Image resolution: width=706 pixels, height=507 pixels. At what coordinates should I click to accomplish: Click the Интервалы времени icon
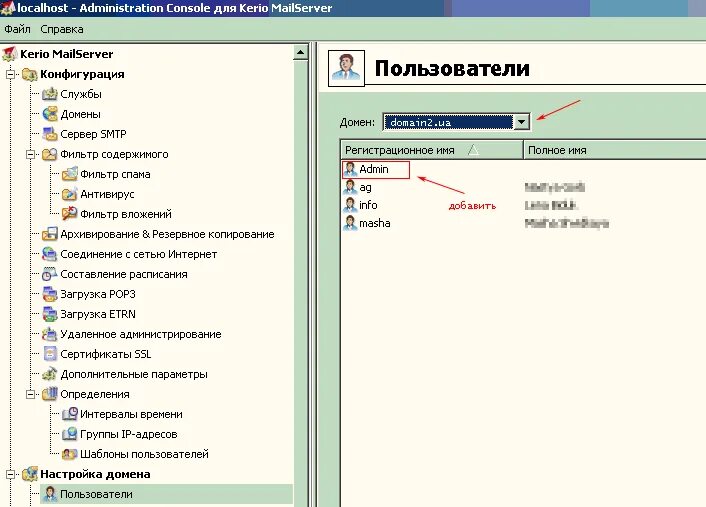click(x=69, y=414)
